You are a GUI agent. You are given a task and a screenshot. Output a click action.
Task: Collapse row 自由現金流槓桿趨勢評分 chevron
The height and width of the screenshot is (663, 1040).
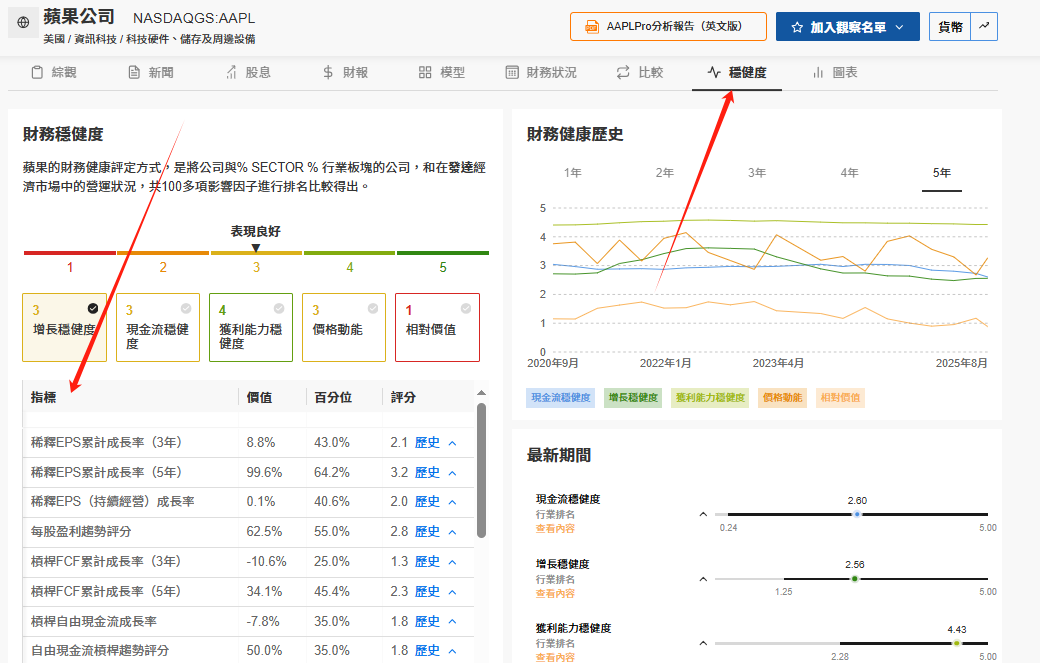452,651
